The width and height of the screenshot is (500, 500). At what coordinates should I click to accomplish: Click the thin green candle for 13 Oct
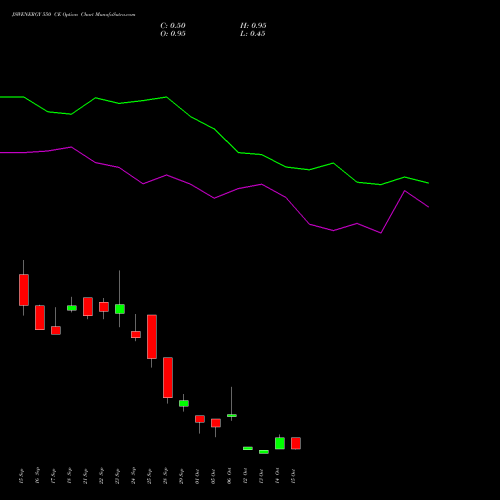click(x=264, y=452)
